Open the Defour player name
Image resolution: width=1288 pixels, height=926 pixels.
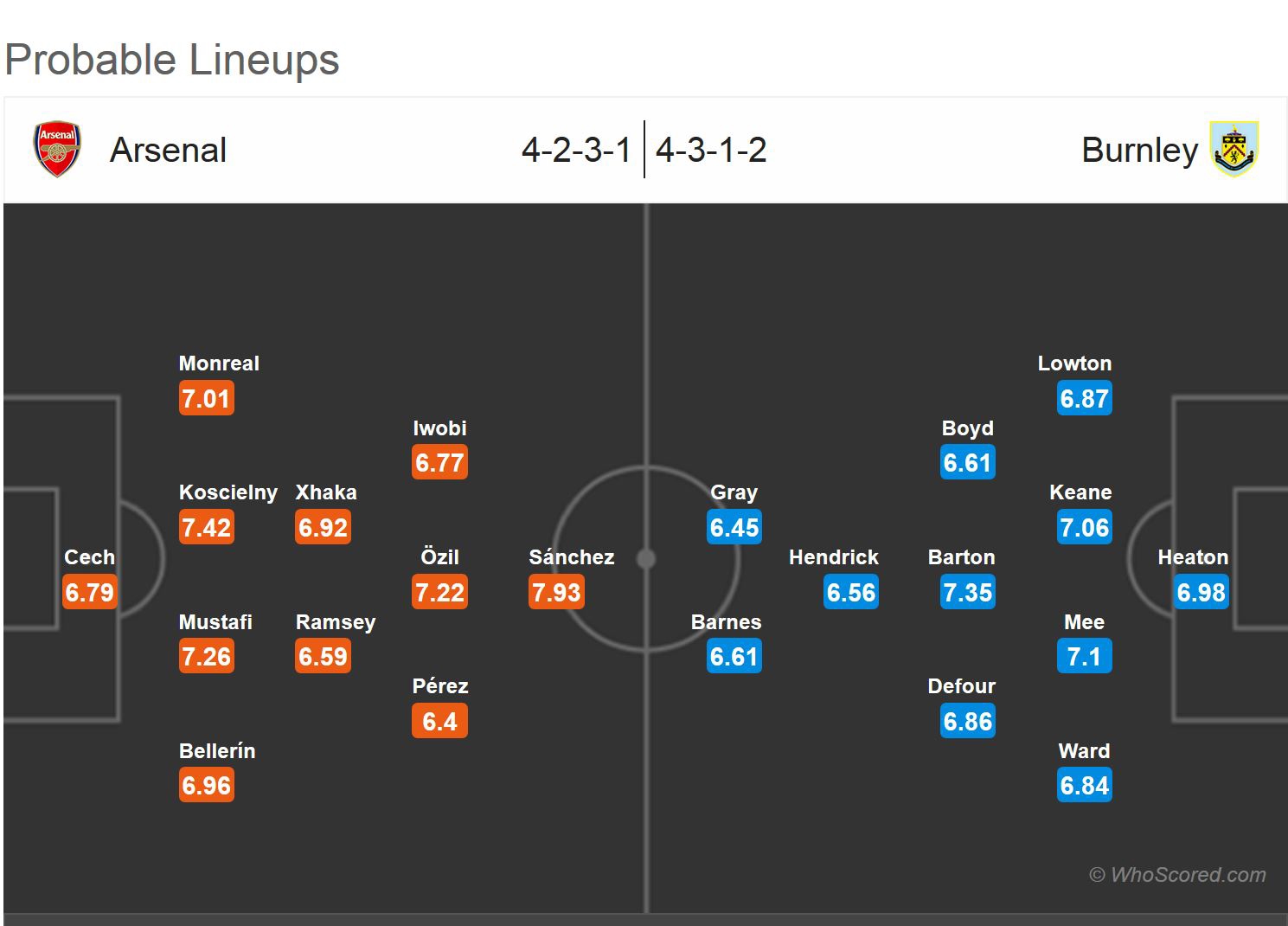[961, 686]
